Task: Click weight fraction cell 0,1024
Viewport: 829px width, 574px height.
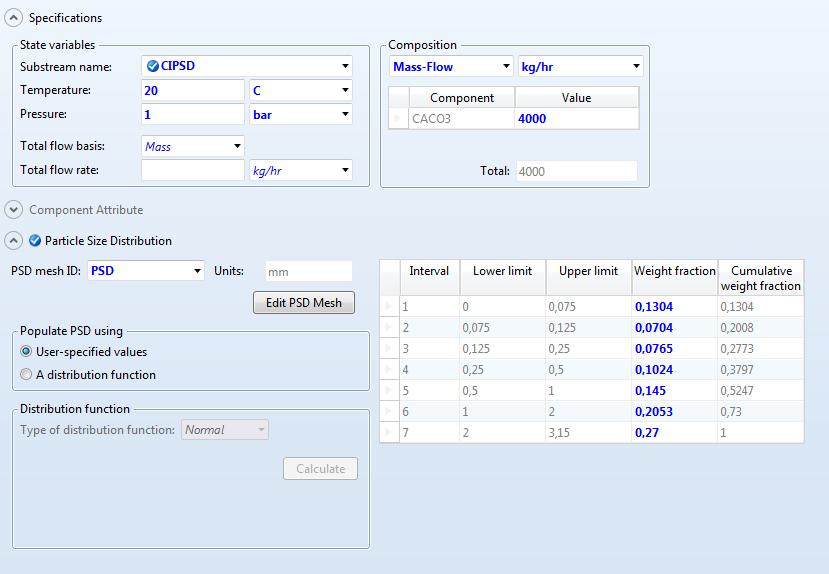Action: point(675,369)
